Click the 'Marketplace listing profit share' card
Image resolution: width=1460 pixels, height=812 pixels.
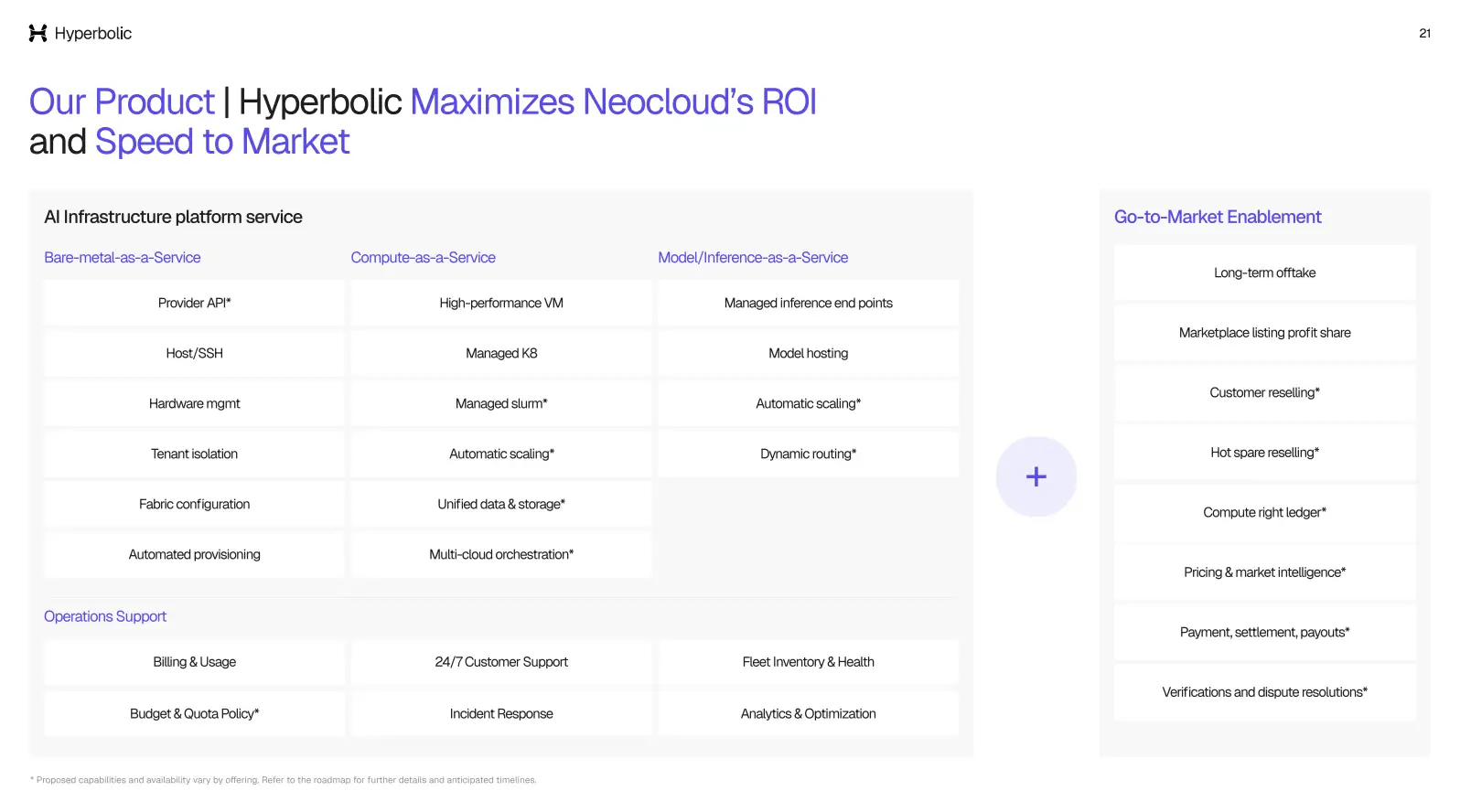click(x=1265, y=333)
